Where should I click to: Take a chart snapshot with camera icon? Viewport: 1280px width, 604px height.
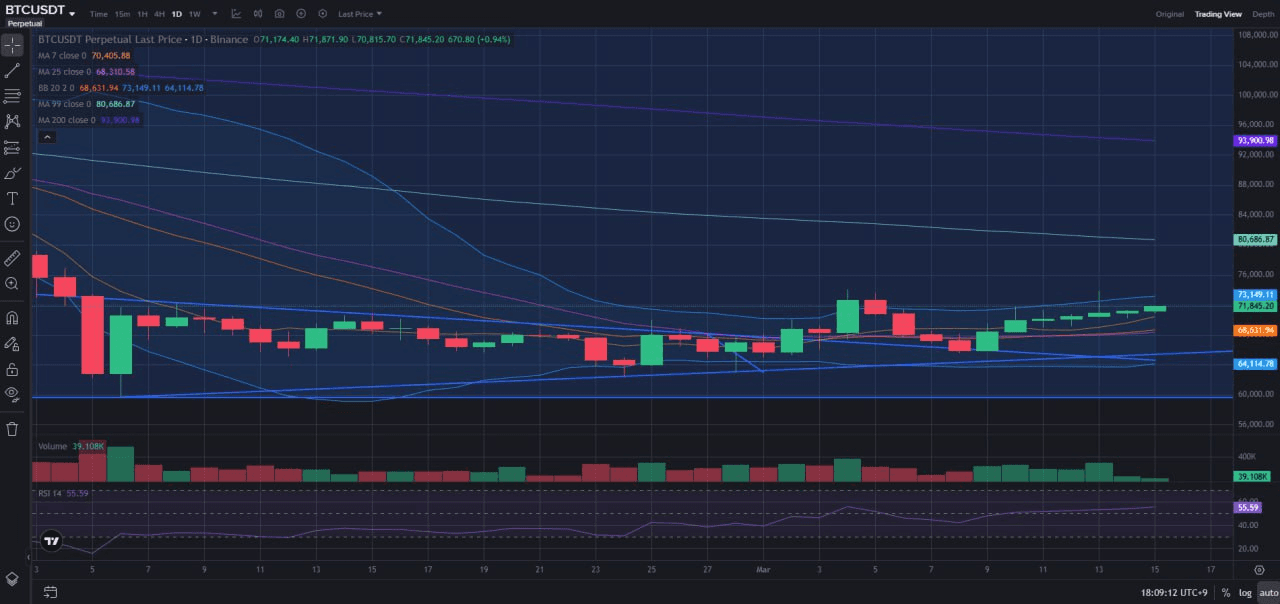click(x=279, y=14)
